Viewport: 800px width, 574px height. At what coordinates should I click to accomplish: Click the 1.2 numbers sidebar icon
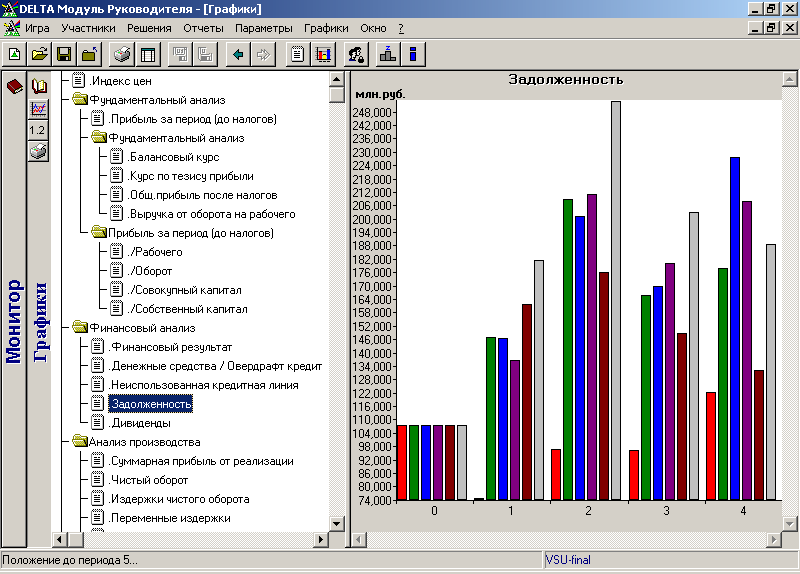point(38,130)
